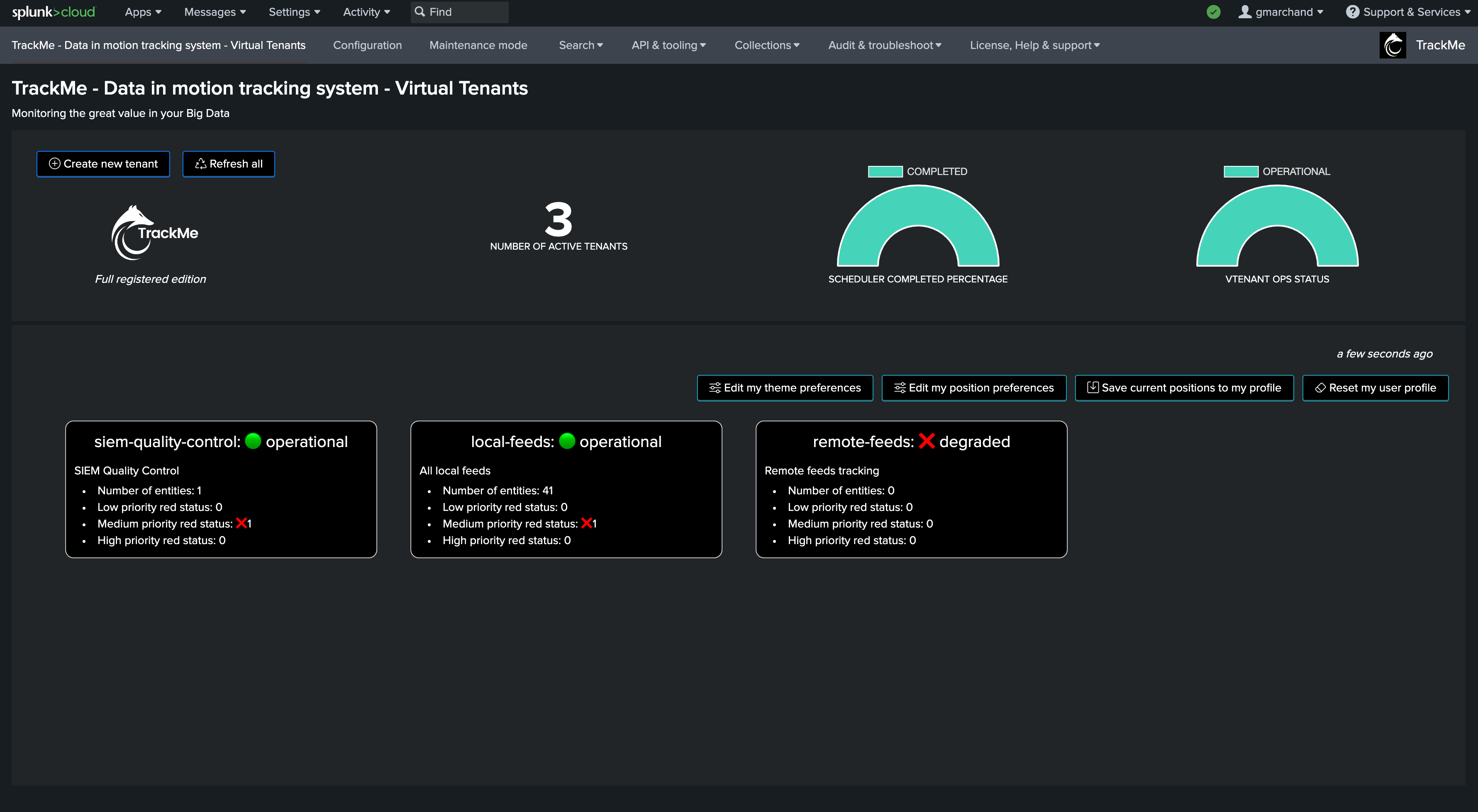Screen dimensions: 1478x812
Task: Click Edit my theme preferences
Action: point(785,388)
